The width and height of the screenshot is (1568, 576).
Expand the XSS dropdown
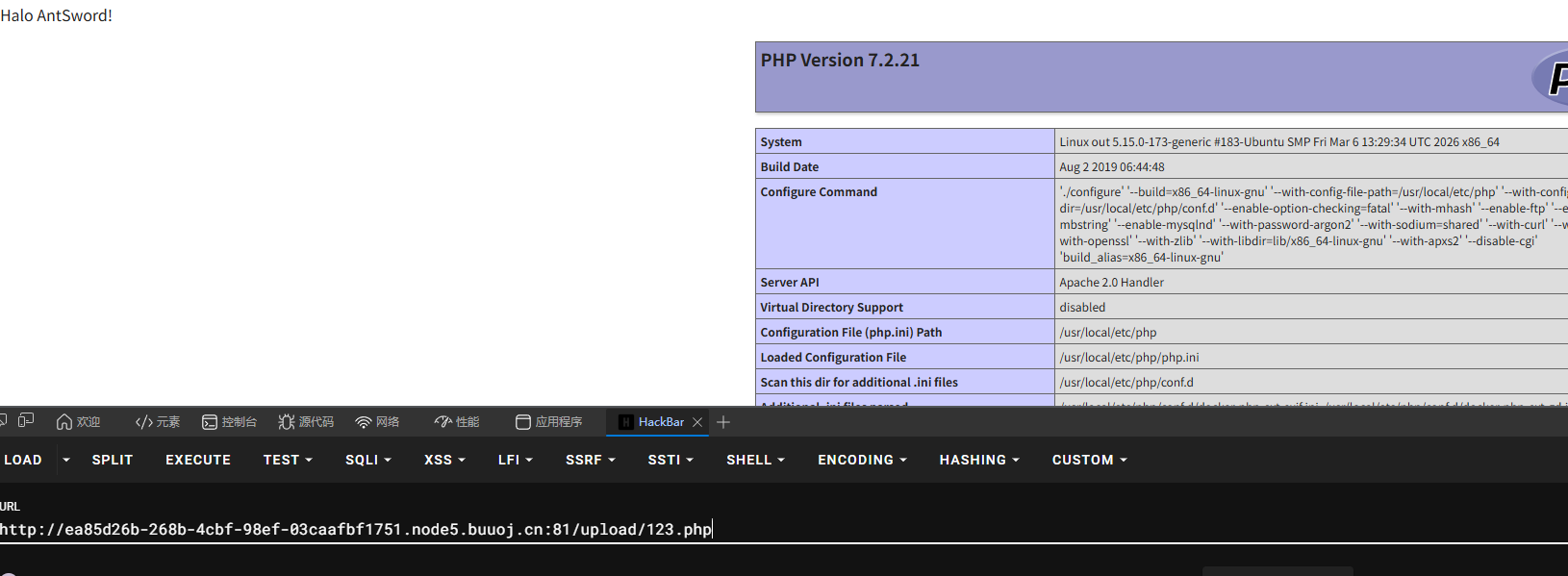[x=444, y=460]
